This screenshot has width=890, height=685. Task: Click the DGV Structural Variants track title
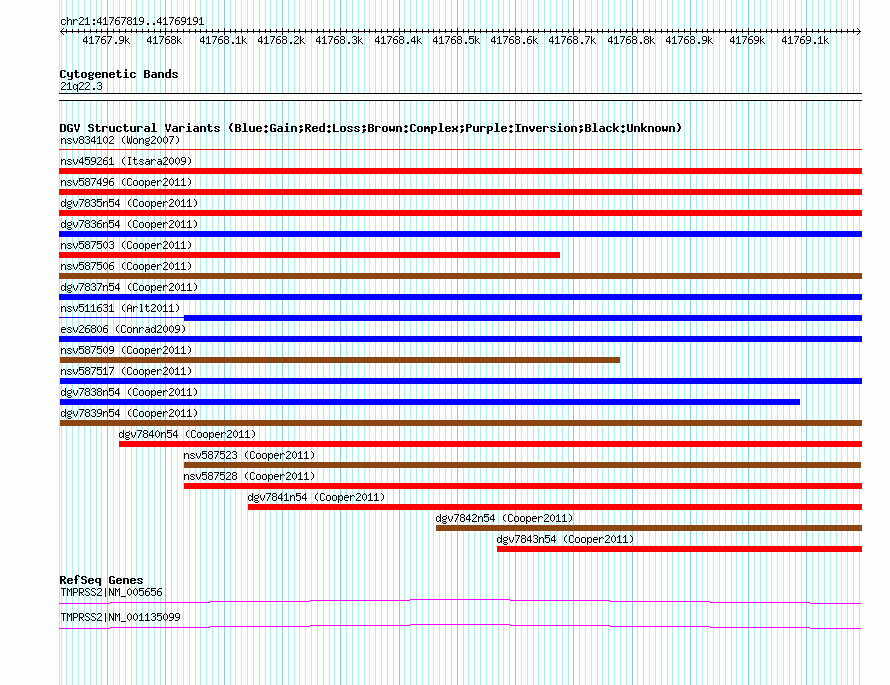point(371,128)
